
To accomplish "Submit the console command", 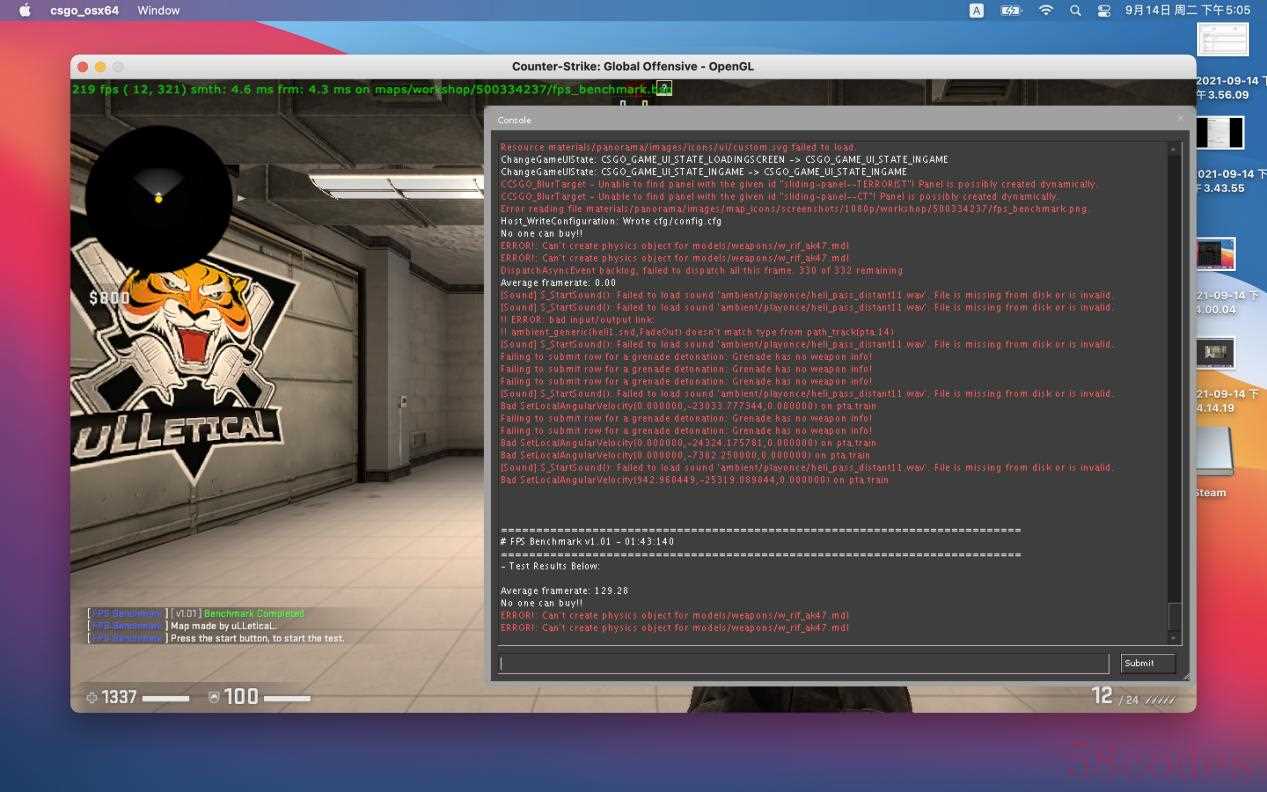I will (x=1147, y=663).
